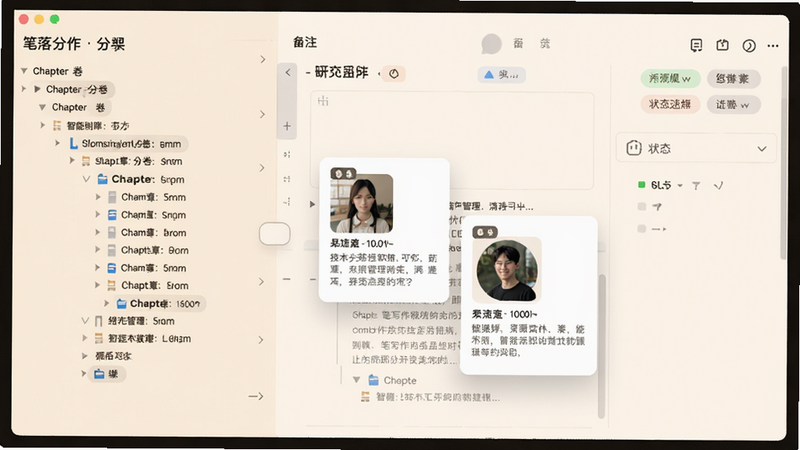Open the history clock icon at top right
800x450 pixels.
click(748, 46)
